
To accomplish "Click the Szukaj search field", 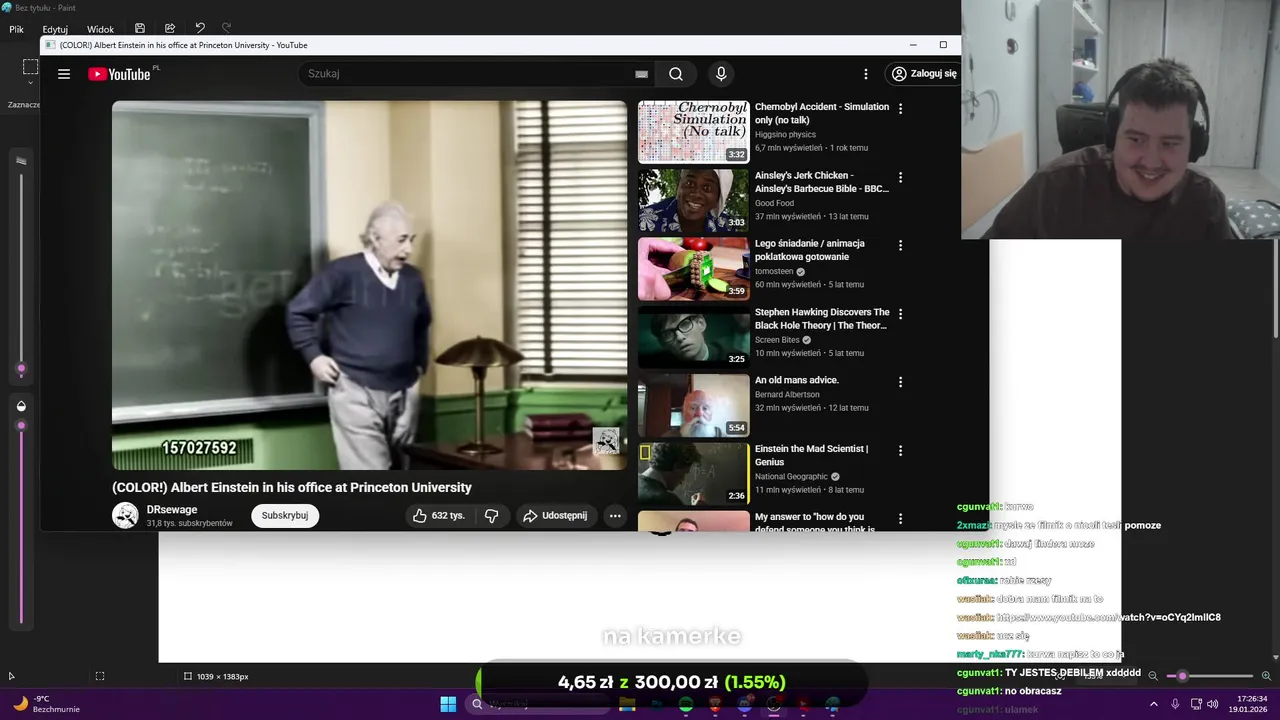I will (x=465, y=74).
